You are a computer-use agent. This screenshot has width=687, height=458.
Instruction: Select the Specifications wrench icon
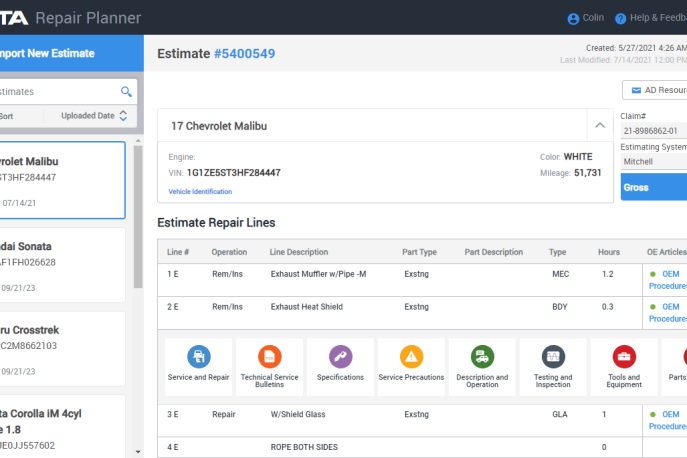pos(340,357)
